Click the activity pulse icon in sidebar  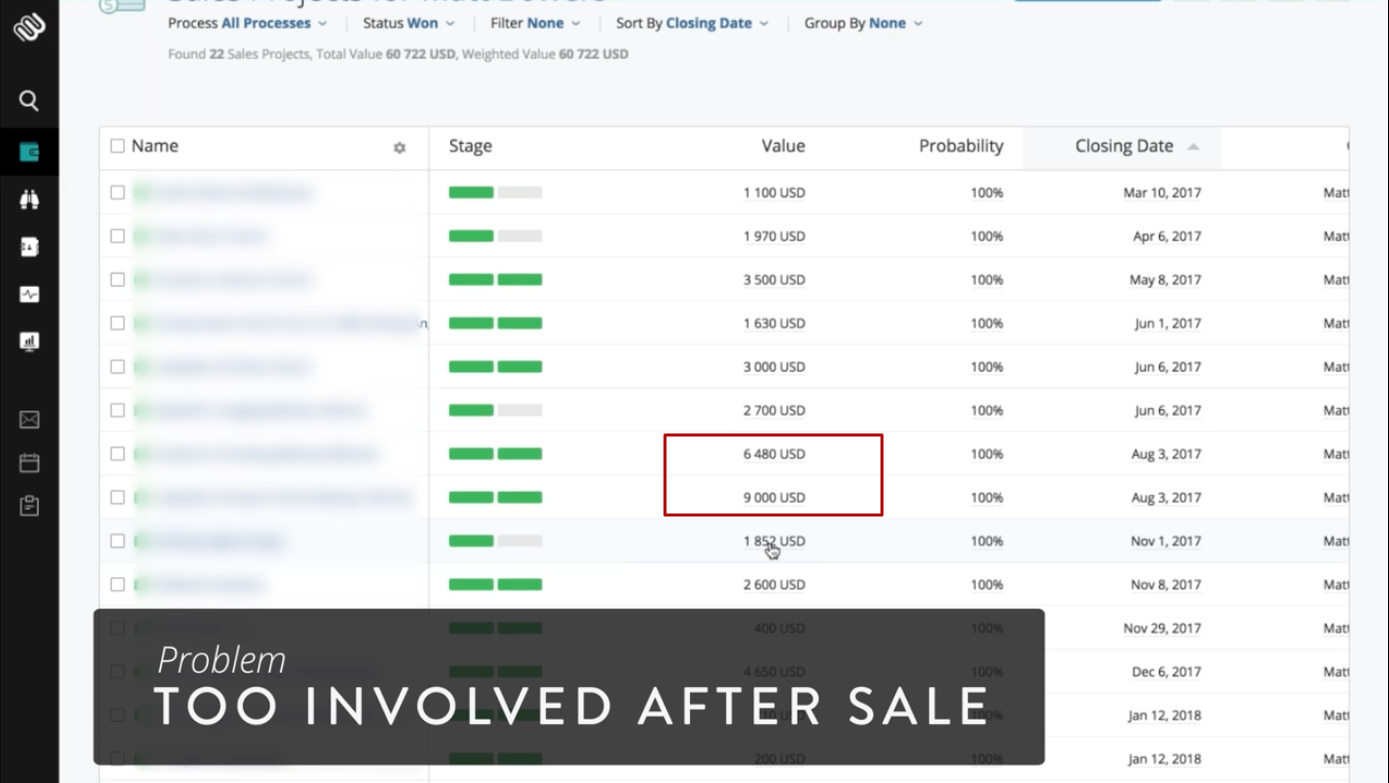point(29,294)
